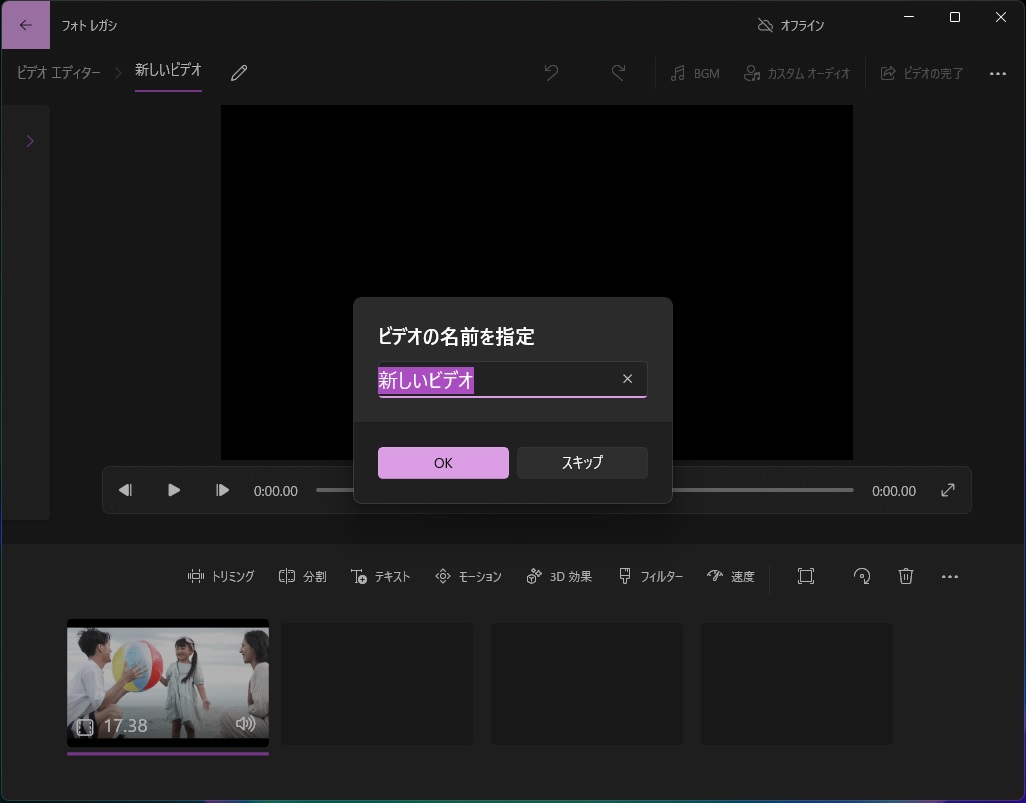Image resolution: width=1026 pixels, height=803 pixels.
Task: Select the 新しいビデオ tab
Action: (167, 70)
